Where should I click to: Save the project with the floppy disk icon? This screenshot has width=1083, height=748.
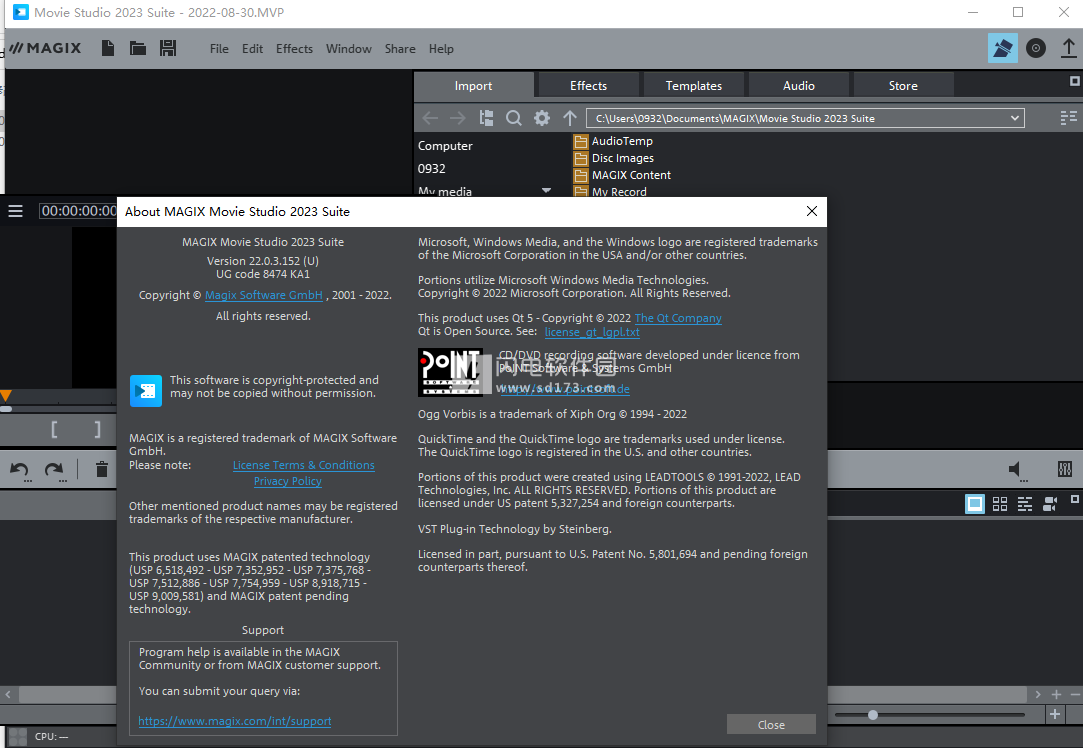click(x=168, y=48)
